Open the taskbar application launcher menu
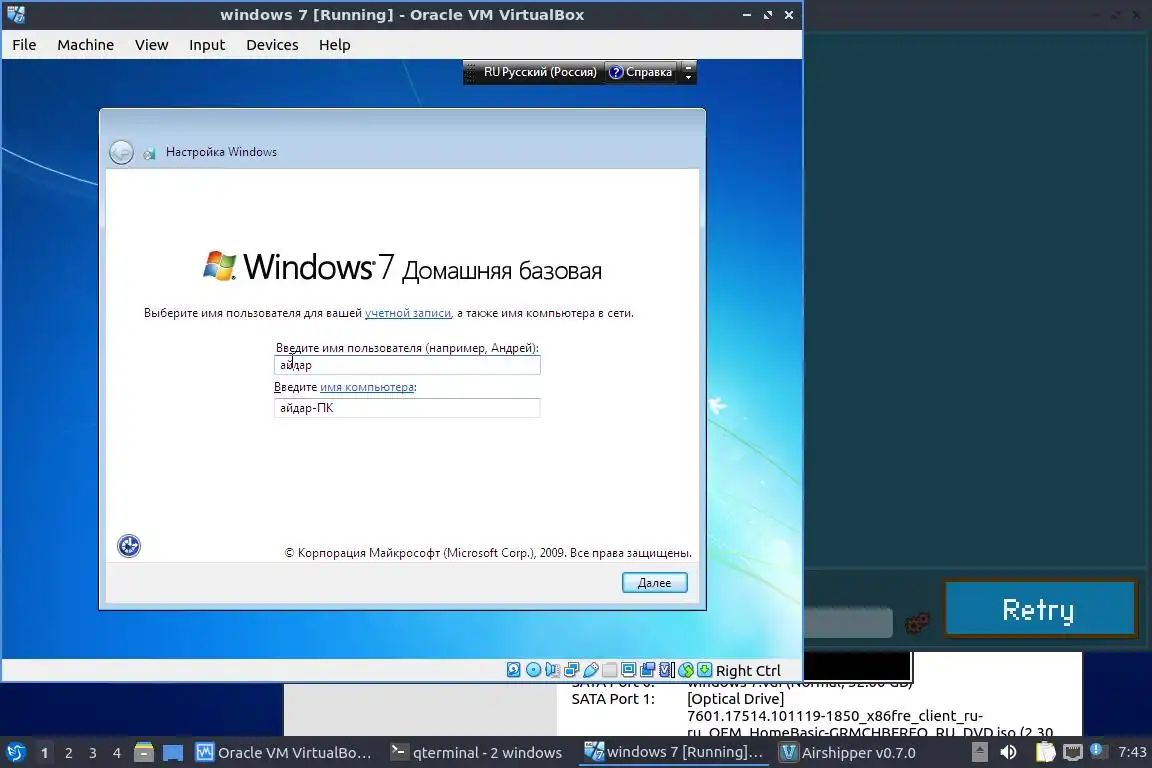This screenshot has height=768, width=1152. [x=15, y=752]
